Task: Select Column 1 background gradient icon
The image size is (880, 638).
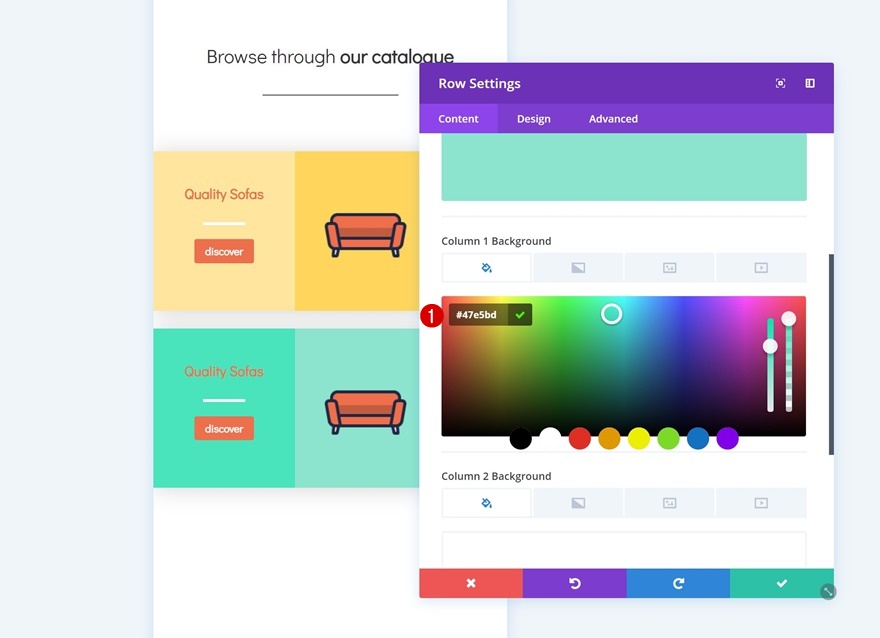Action: [x=578, y=268]
